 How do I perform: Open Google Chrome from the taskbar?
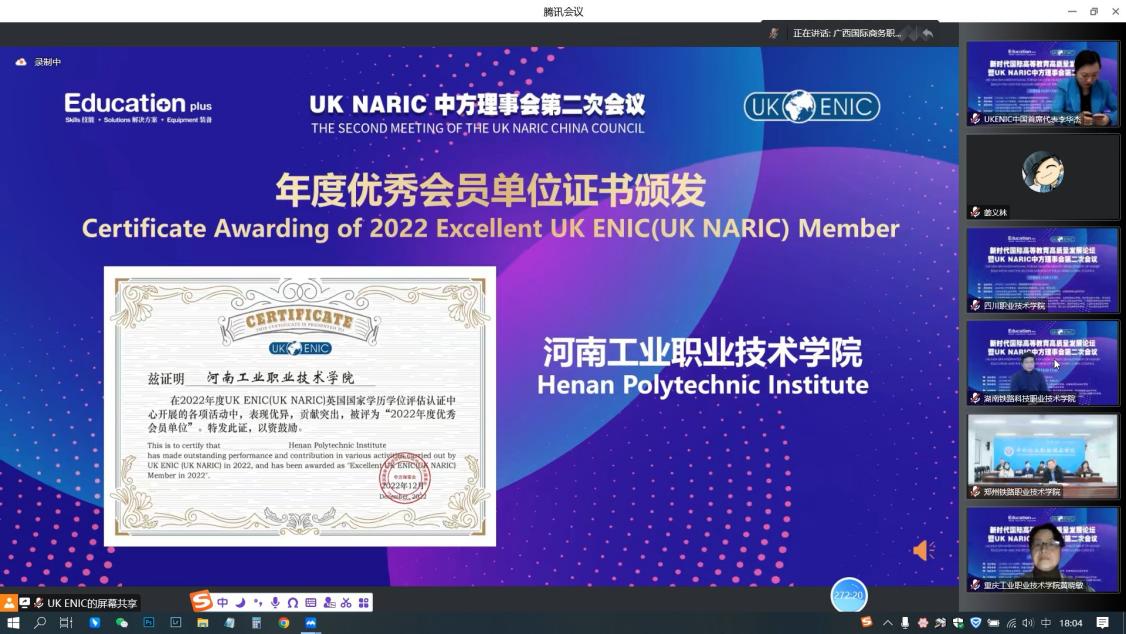[x=284, y=623]
